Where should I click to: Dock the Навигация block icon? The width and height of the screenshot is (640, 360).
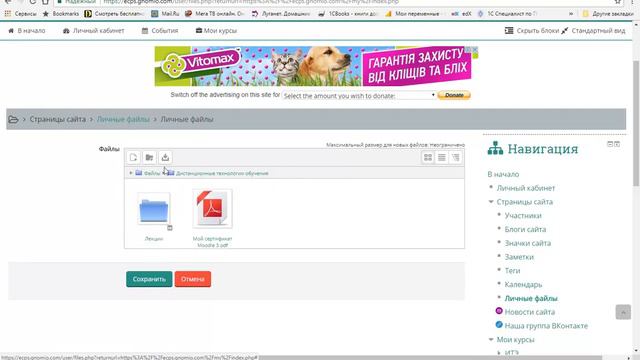click(x=617, y=144)
